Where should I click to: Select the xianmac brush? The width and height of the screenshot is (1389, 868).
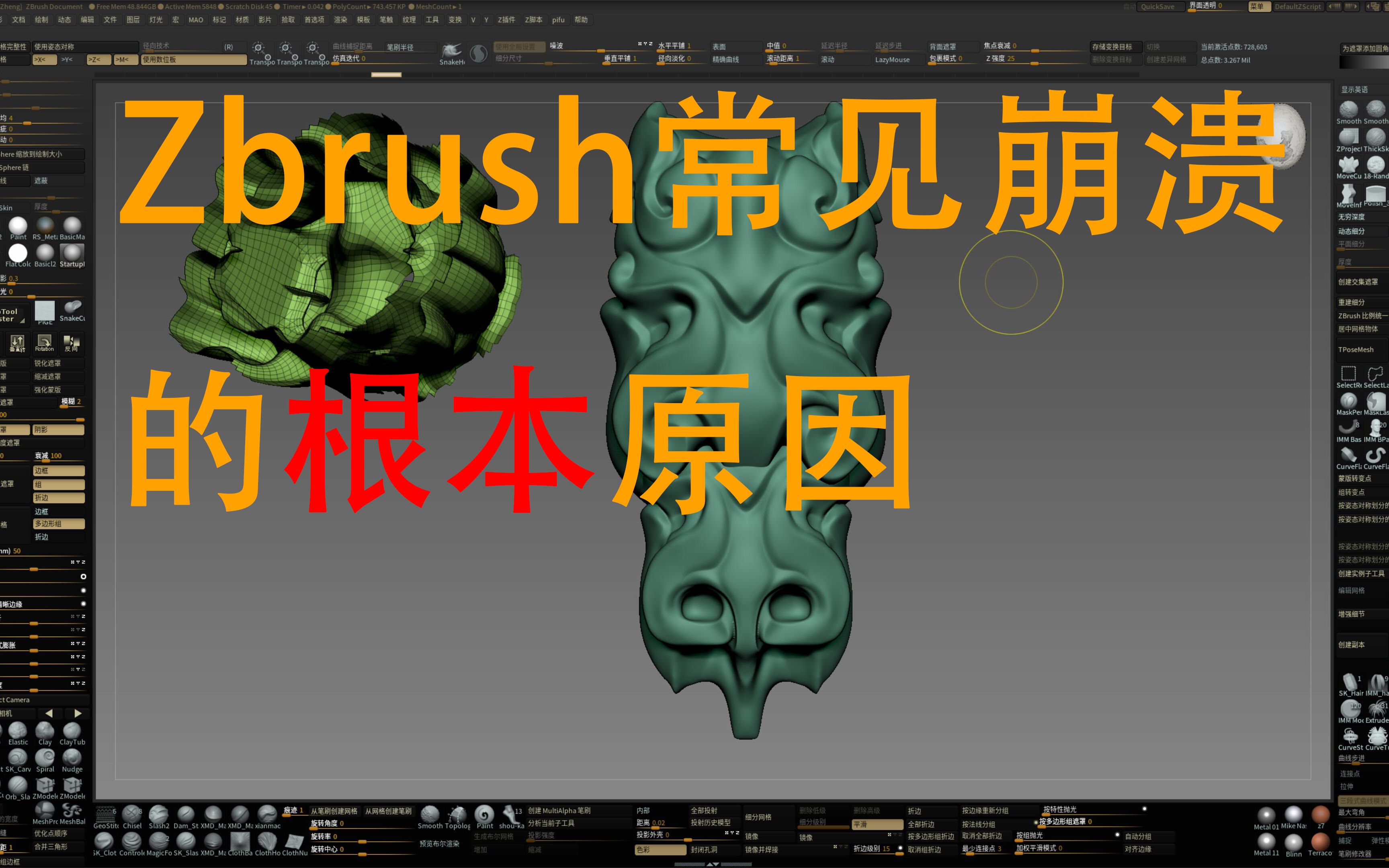point(267,817)
